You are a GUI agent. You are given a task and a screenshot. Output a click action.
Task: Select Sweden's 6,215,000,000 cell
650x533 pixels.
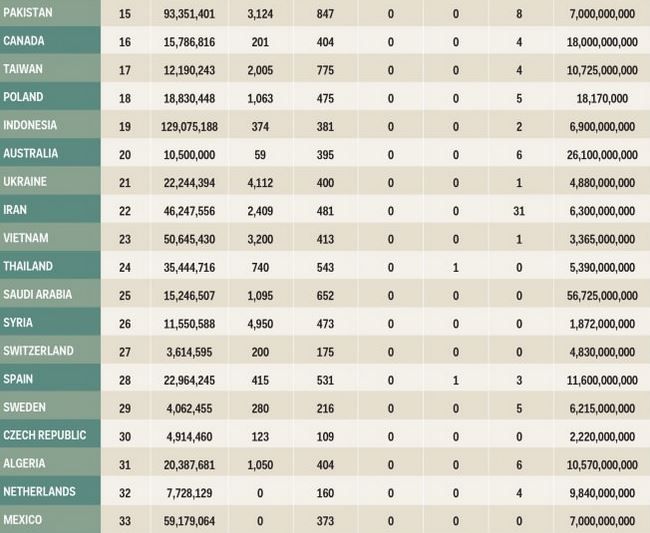(602, 409)
